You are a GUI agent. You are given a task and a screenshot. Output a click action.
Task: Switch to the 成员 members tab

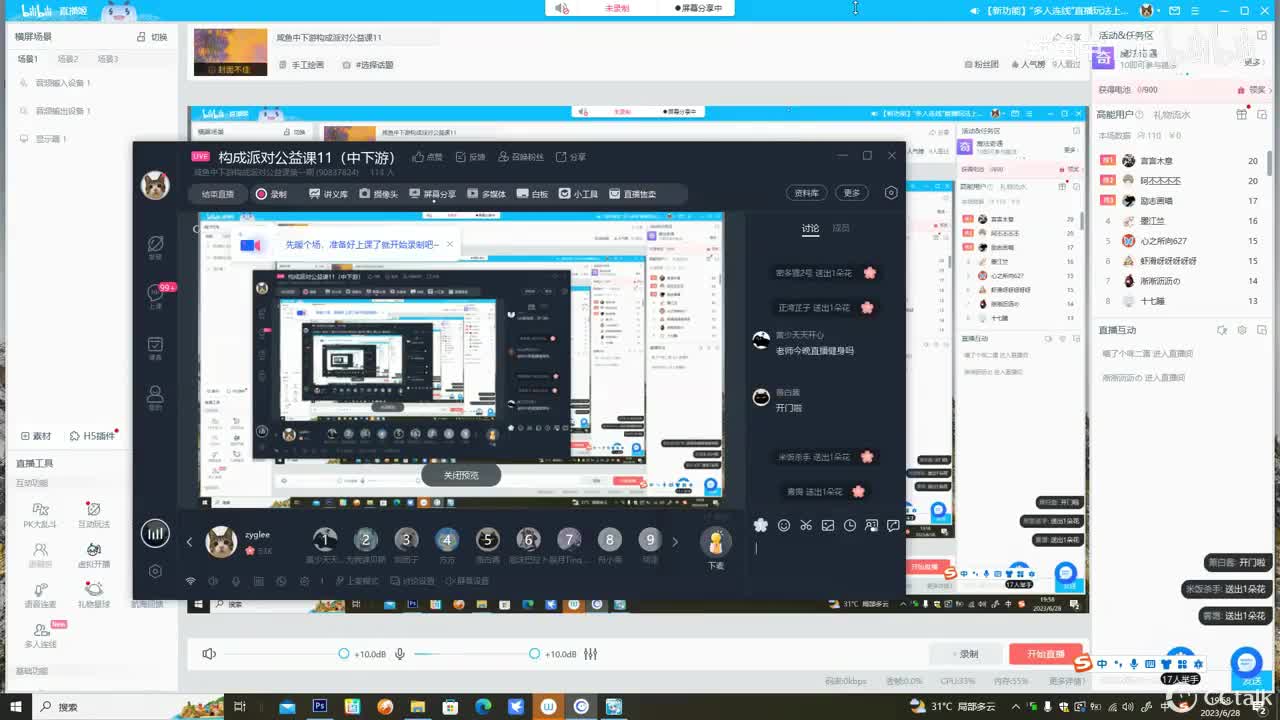(841, 228)
